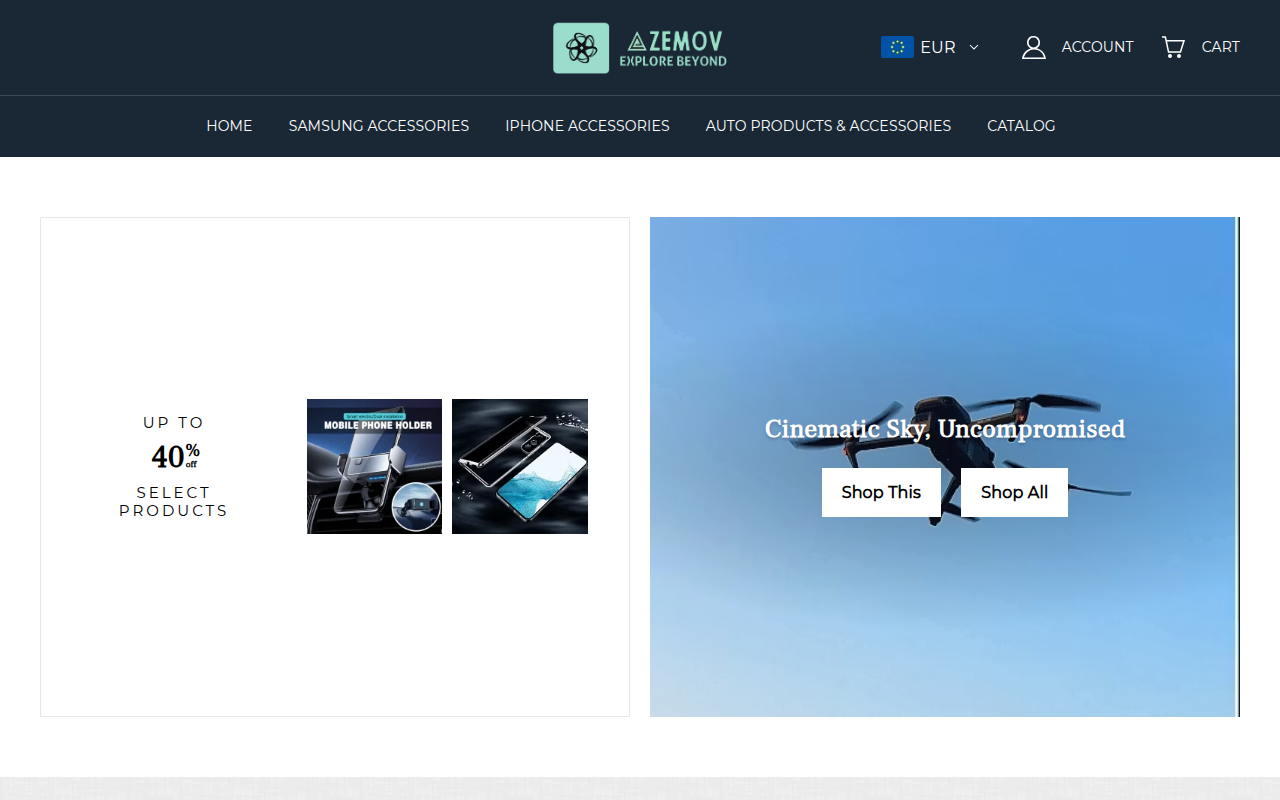The width and height of the screenshot is (1280, 800).
Task: Click the currency dropdown chevron arrow
Action: click(974, 47)
